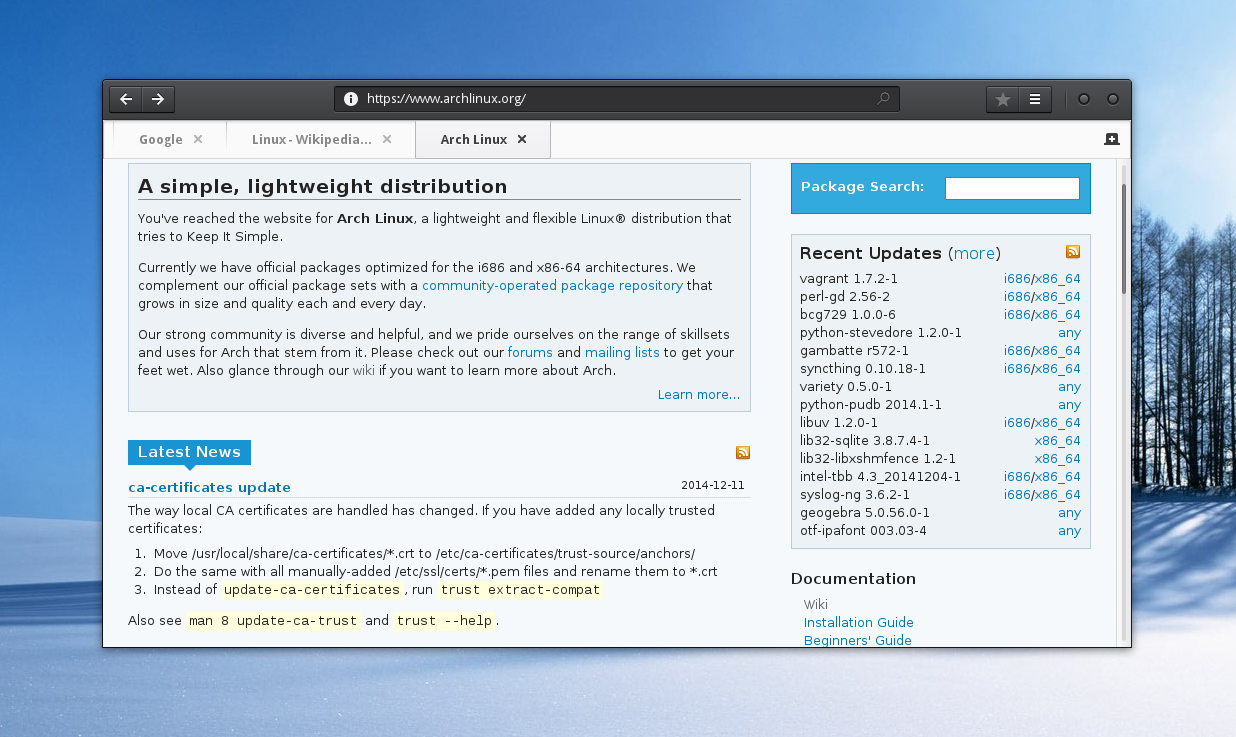Image resolution: width=1236 pixels, height=737 pixels.
Task: Click the left round window control button
Action: tap(1083, 99)
